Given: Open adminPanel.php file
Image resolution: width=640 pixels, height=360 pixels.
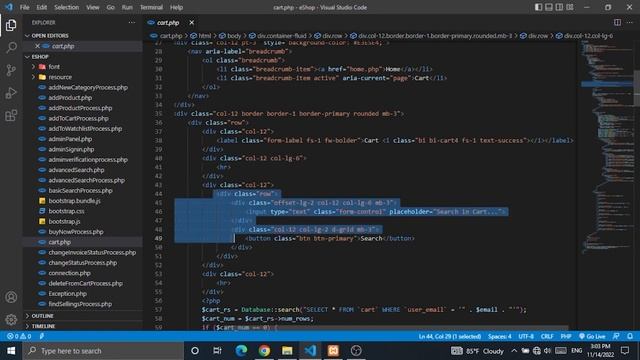Looking at the screenshot, I should (x=70, y=139).
